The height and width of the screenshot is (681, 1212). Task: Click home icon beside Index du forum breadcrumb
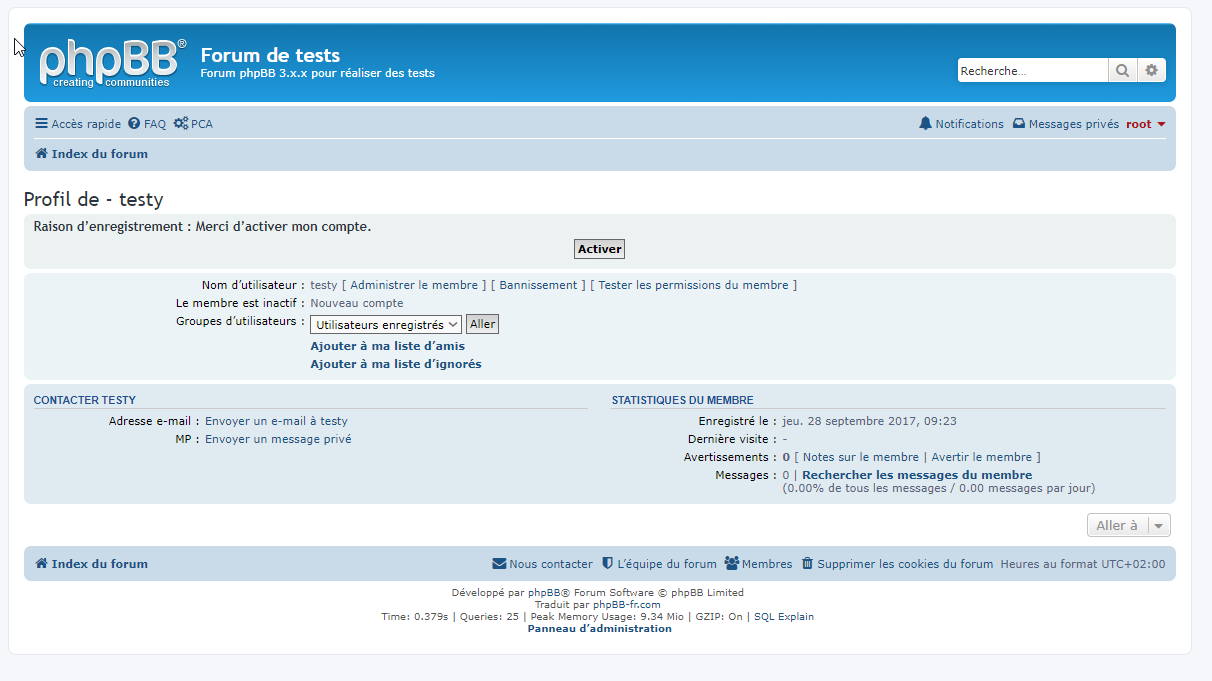tap(41, 154)
